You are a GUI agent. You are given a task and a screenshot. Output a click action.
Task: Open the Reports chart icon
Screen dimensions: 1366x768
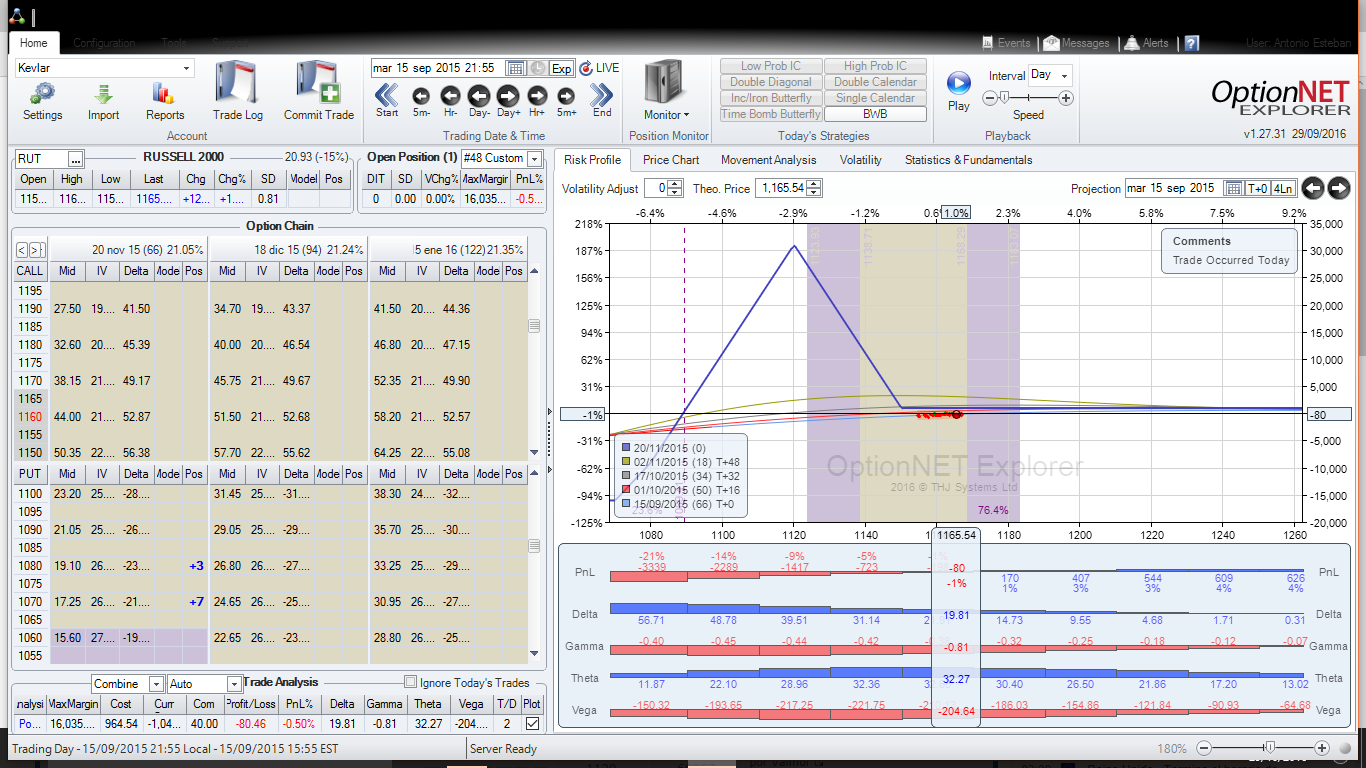pyautogui.click(x=164, y=94)
